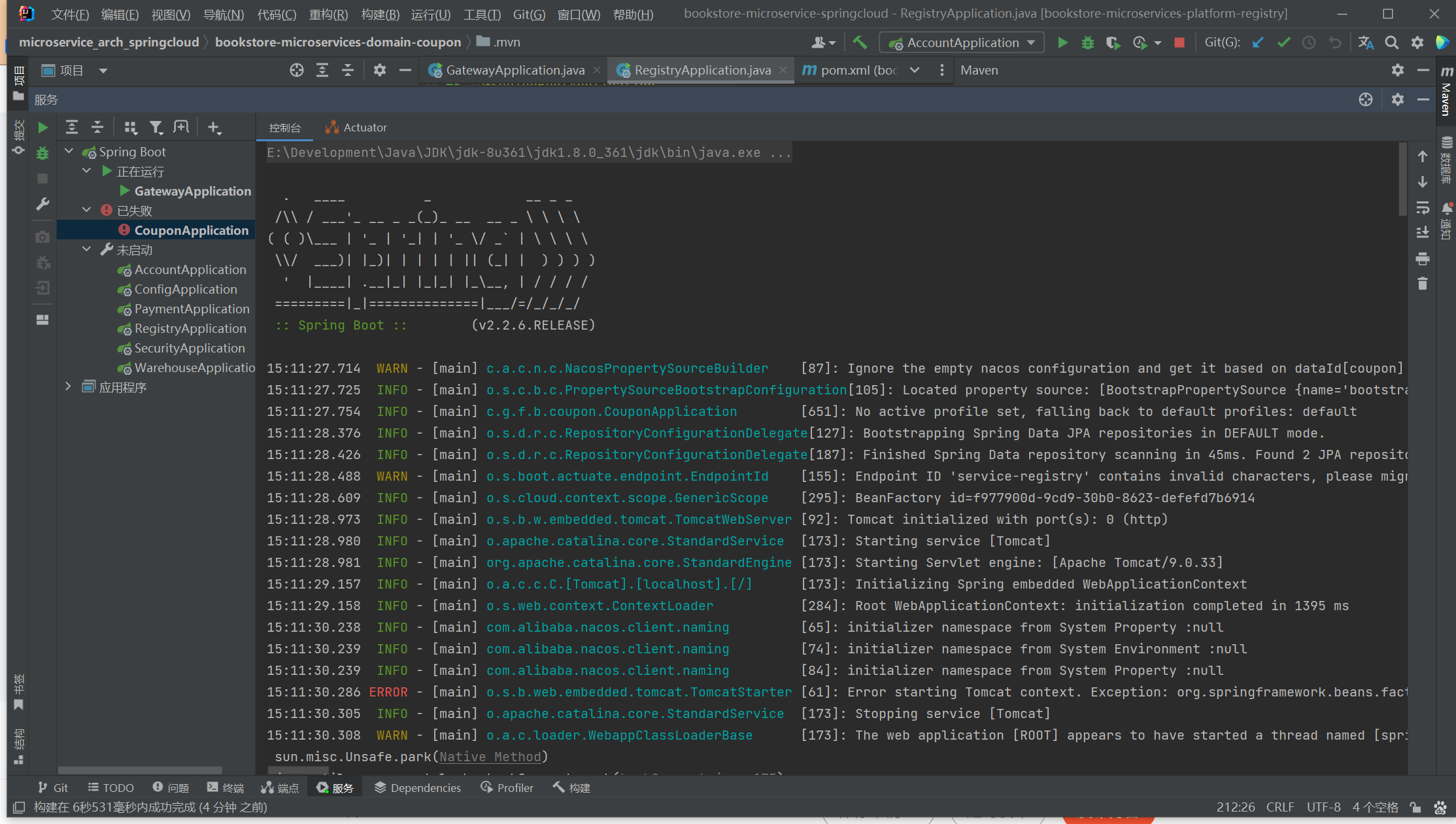1456x824 pixels.
Task: Click the Debug bug icon in toolbar
Action: [x=1088, y=43]
